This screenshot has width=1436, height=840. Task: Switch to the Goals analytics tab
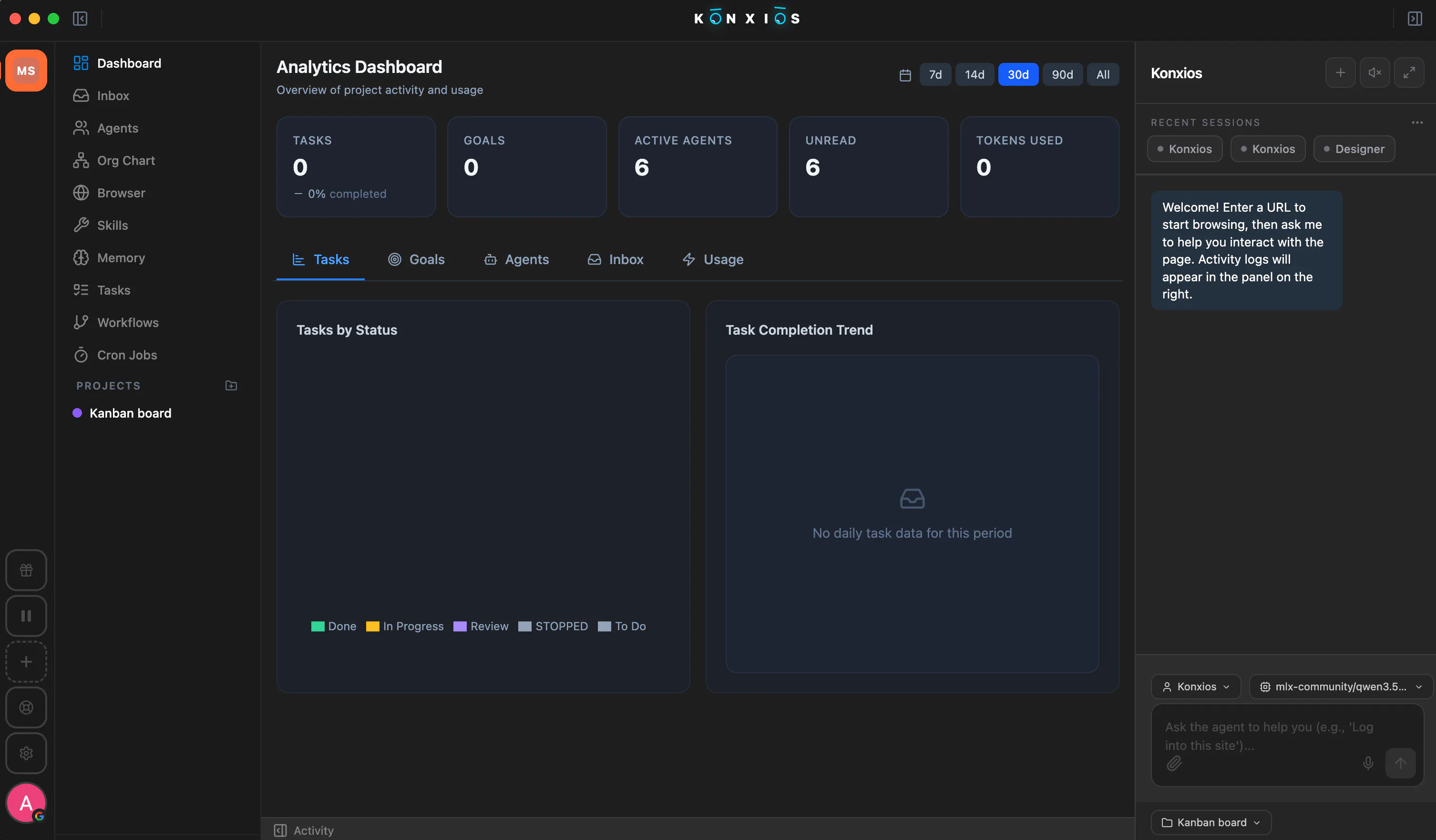[416, 259]
